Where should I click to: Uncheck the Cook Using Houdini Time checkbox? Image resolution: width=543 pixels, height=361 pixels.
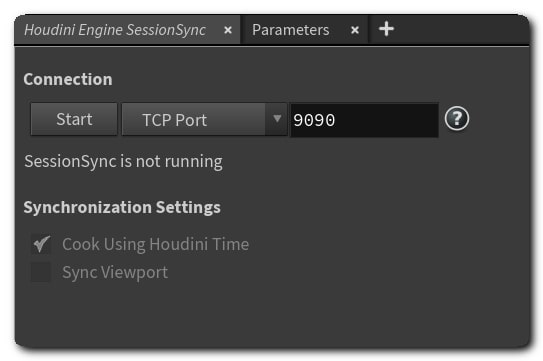(41, 244)
